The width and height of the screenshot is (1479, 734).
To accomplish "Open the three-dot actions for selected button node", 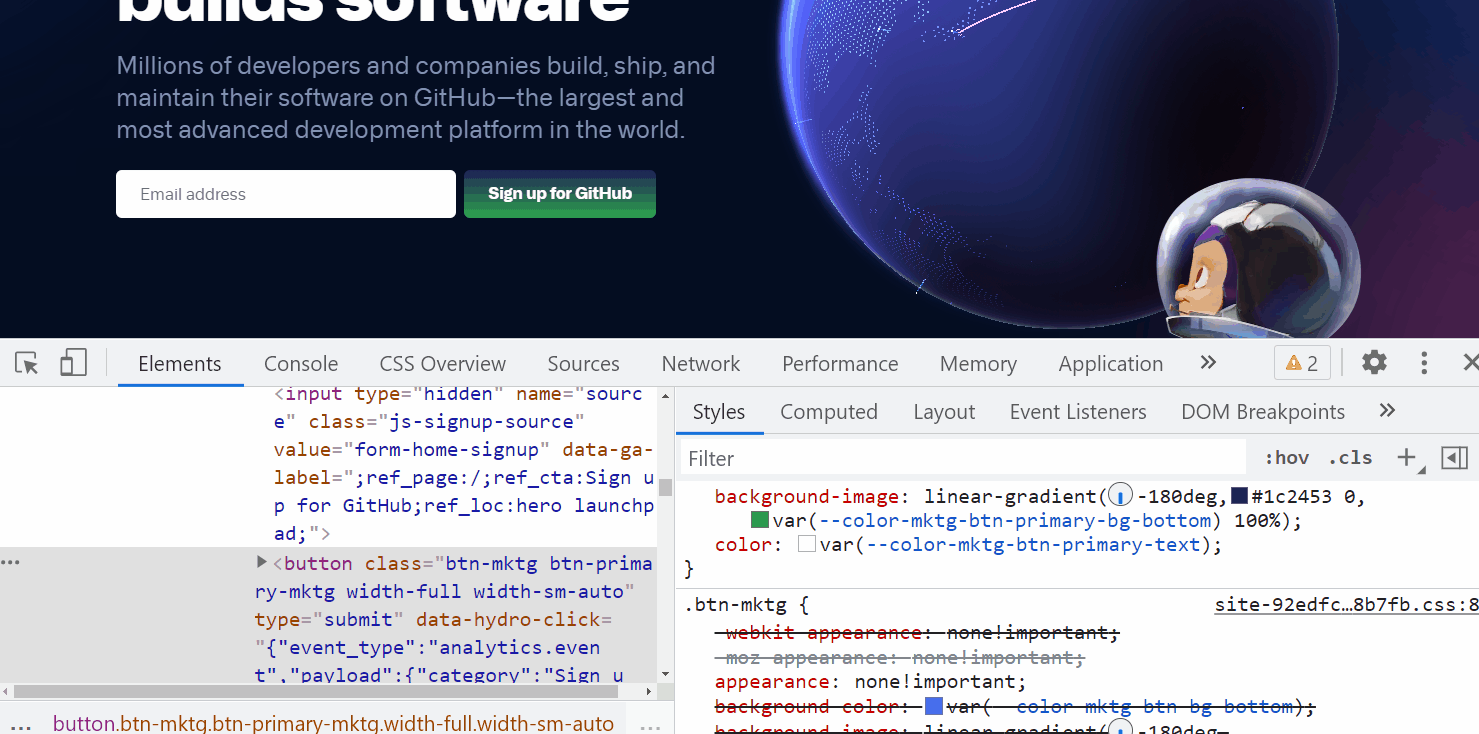I will pos(10,563).
